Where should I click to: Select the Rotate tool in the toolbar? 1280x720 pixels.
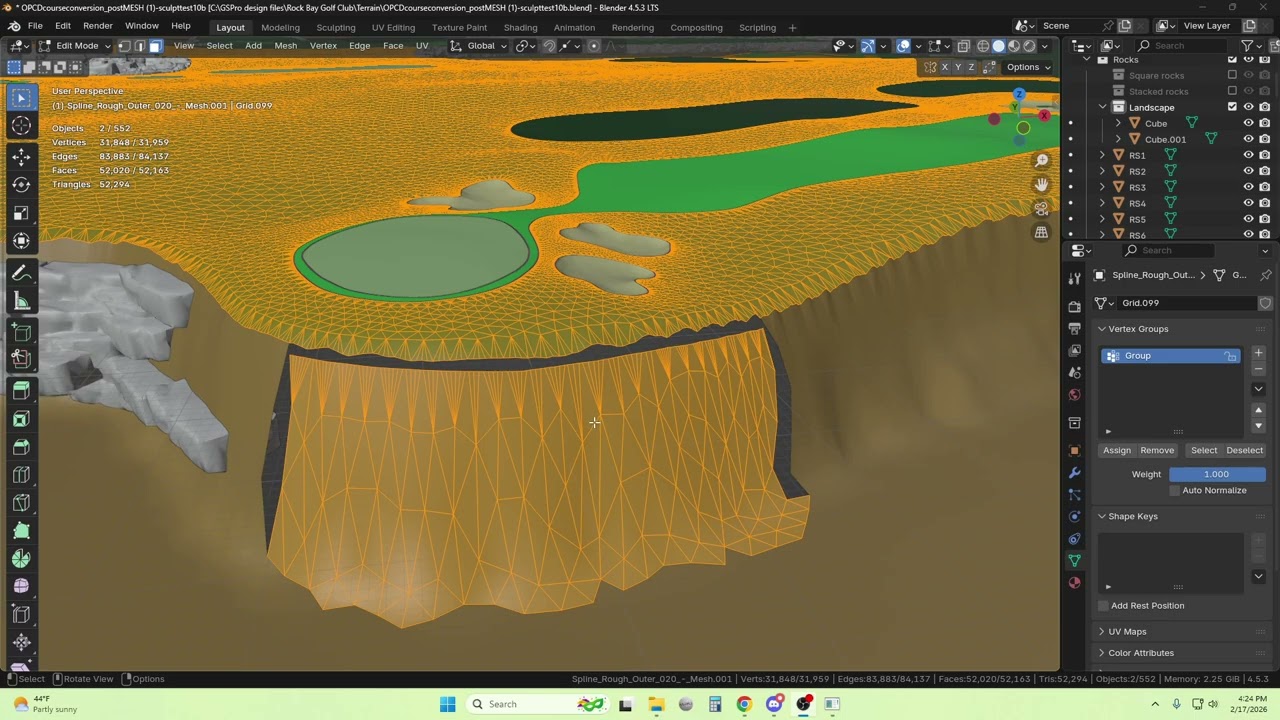21,184
